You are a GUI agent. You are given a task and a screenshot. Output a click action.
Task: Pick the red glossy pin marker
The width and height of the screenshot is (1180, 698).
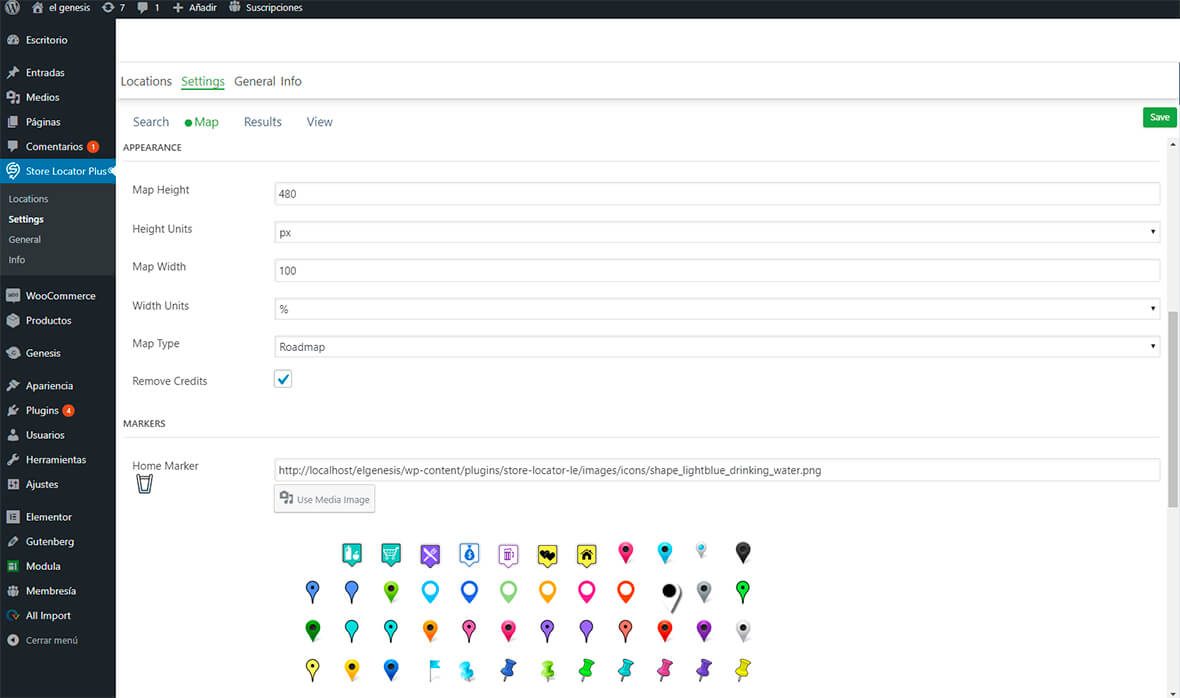tap(665, 630)
